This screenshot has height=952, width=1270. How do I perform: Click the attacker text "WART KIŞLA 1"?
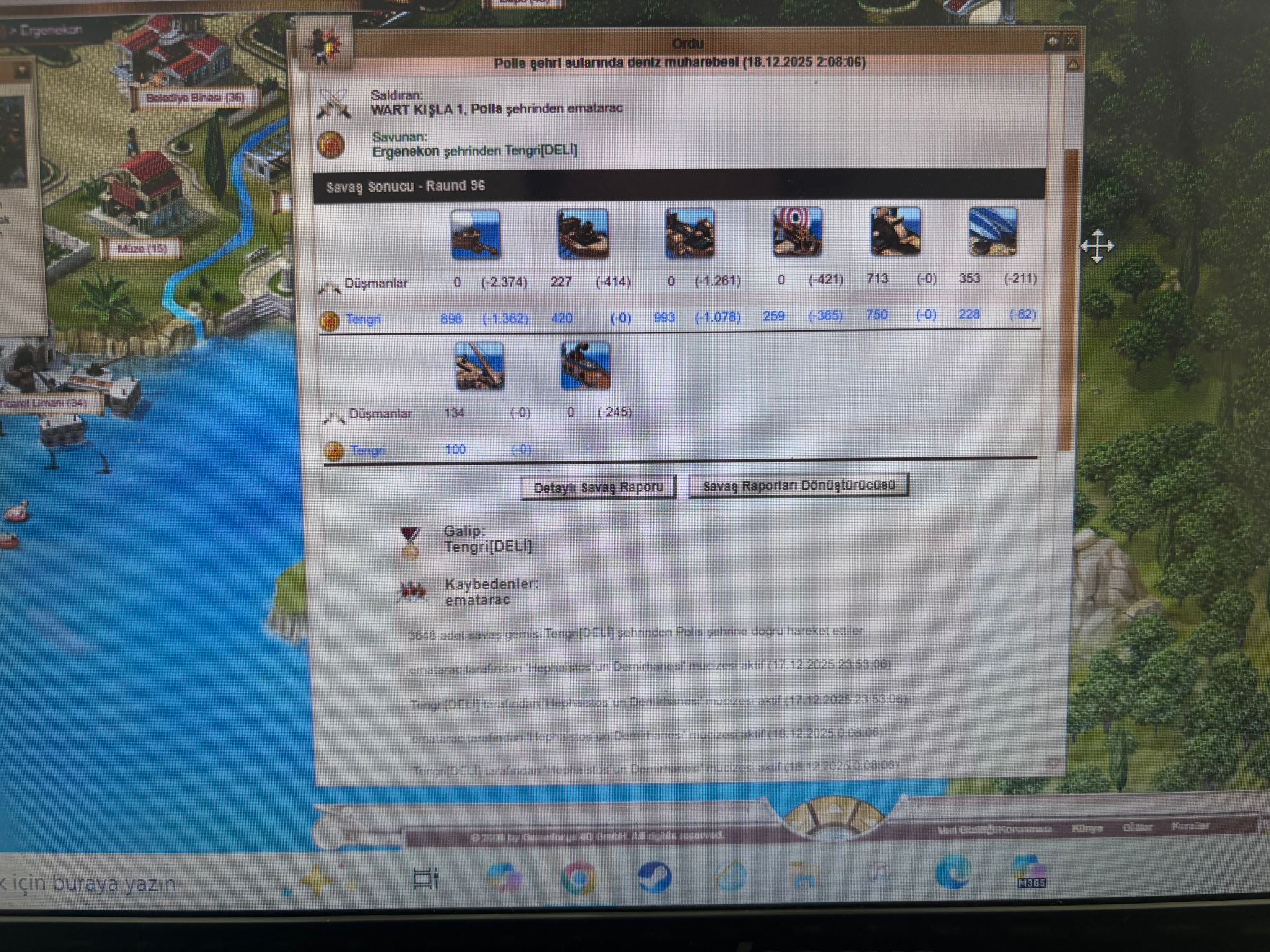click(417, 110)
